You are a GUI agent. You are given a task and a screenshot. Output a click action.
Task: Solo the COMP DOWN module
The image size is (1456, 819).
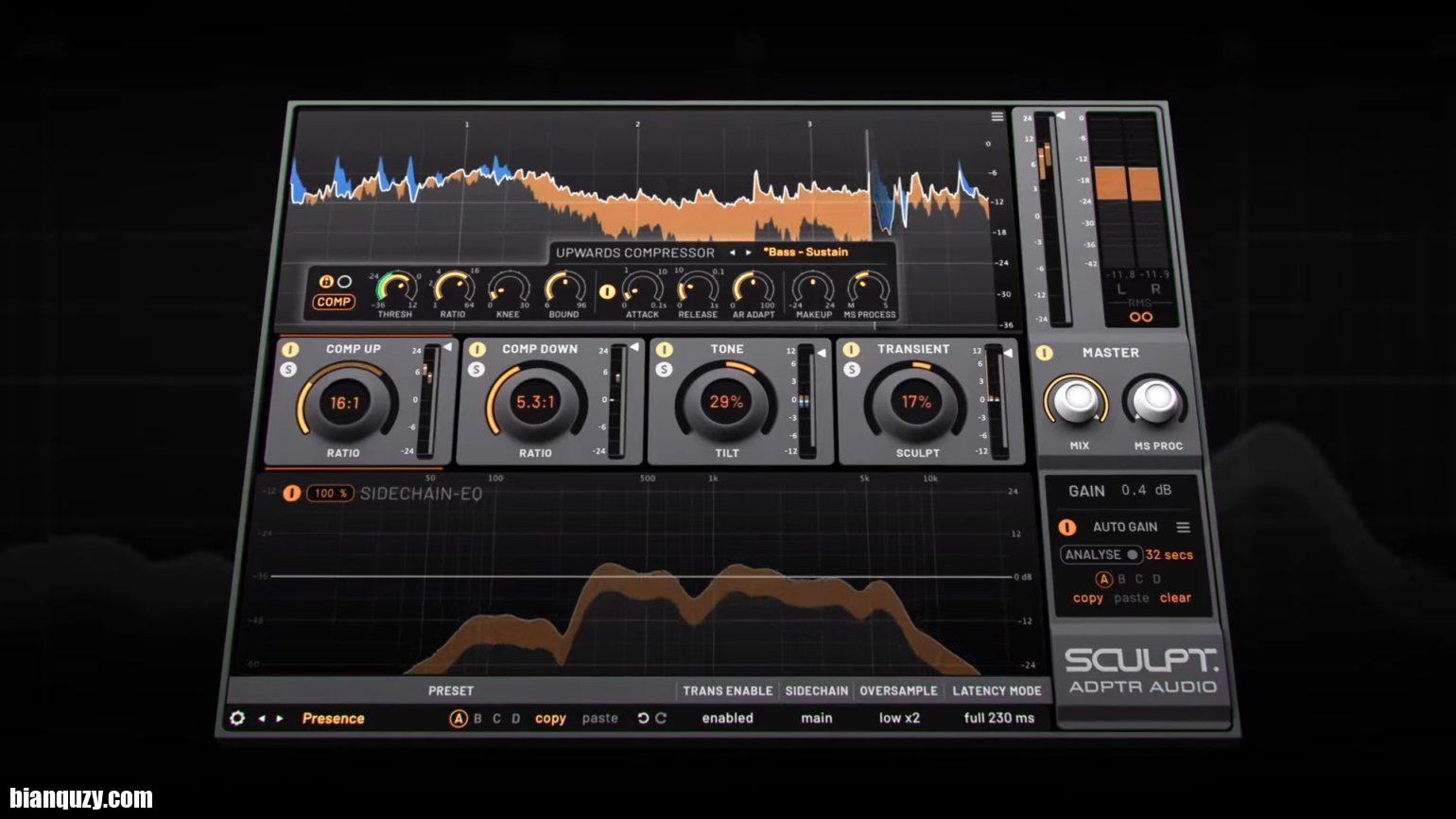[x=477, y=370]
